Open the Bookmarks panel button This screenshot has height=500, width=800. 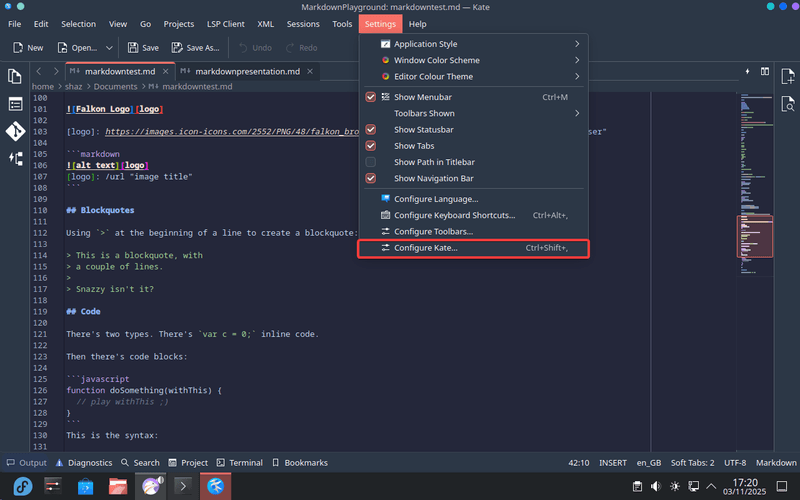[x=300, y=463]
